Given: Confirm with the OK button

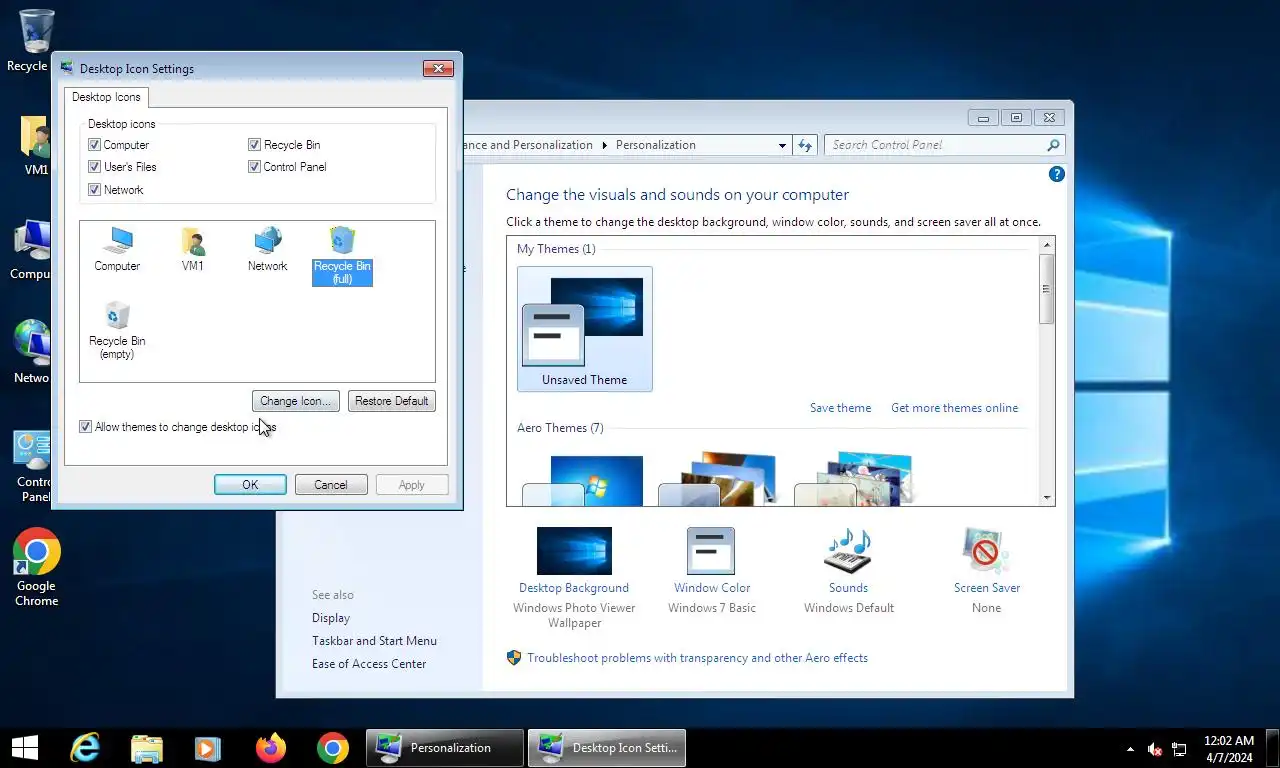Looking at the screenshot, I should click(250, 485).
